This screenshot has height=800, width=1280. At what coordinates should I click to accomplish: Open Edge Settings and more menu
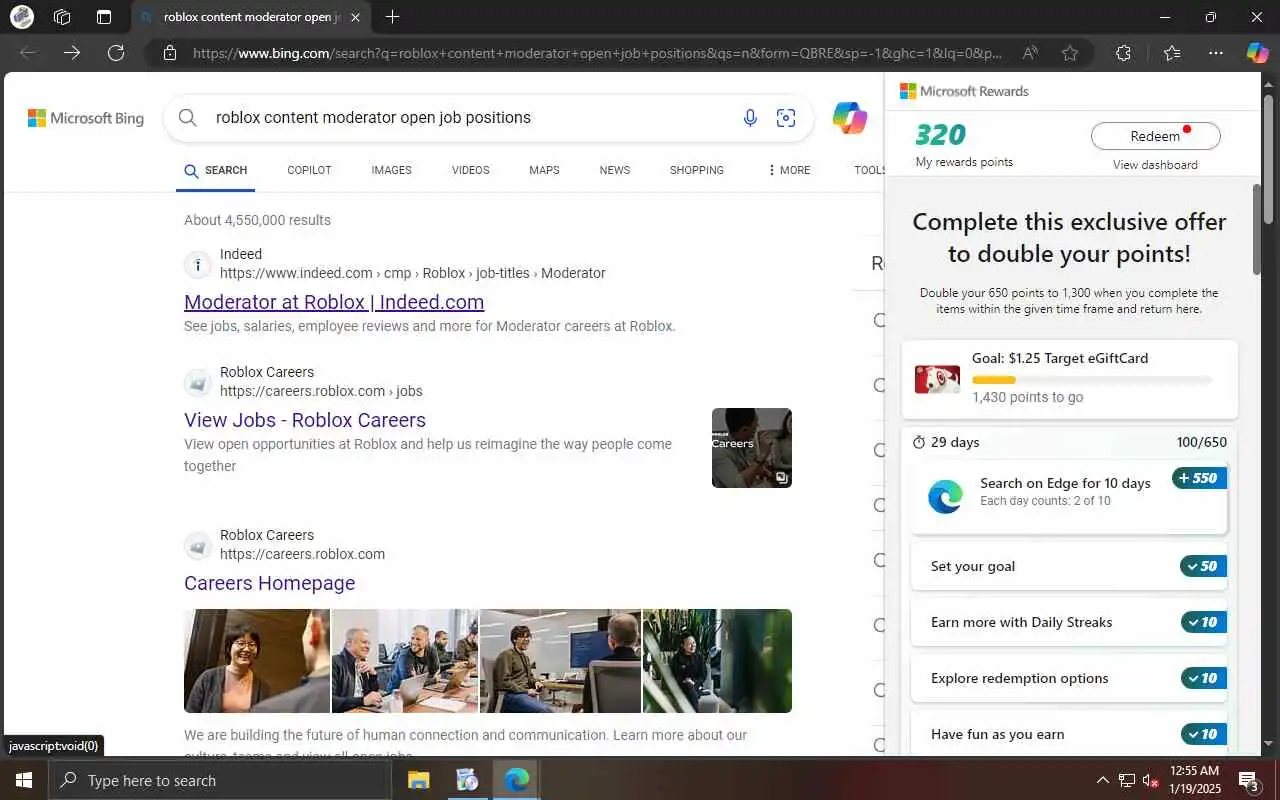(x=1216, y=53)
